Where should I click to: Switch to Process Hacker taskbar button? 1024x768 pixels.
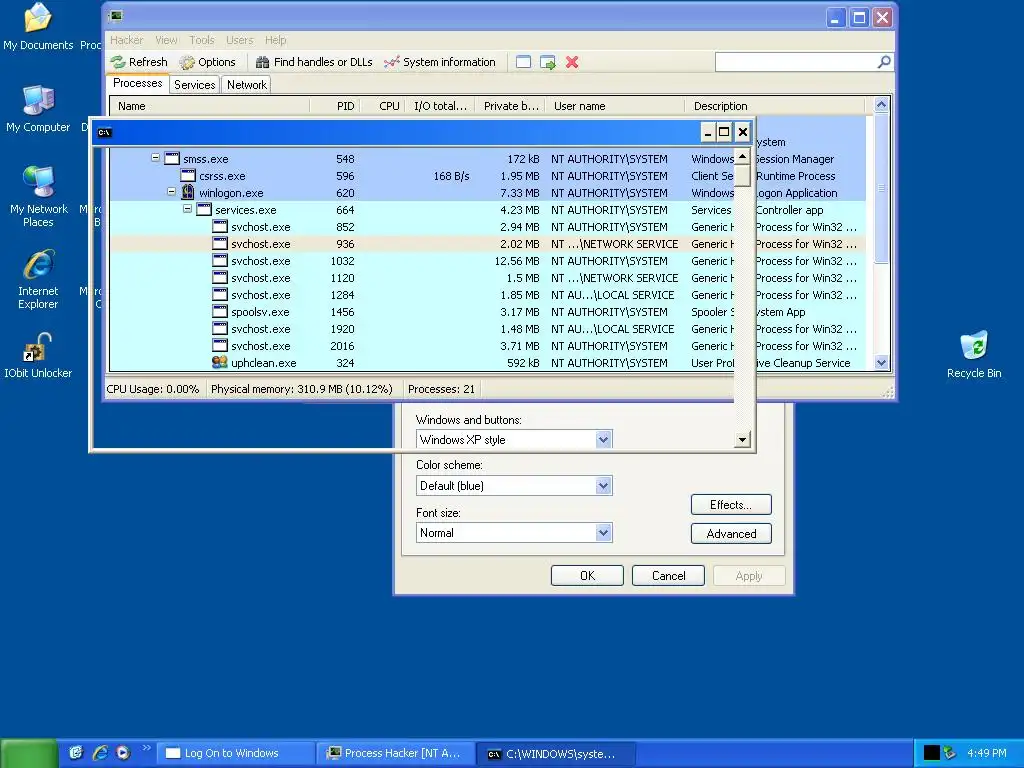(396, 753)
